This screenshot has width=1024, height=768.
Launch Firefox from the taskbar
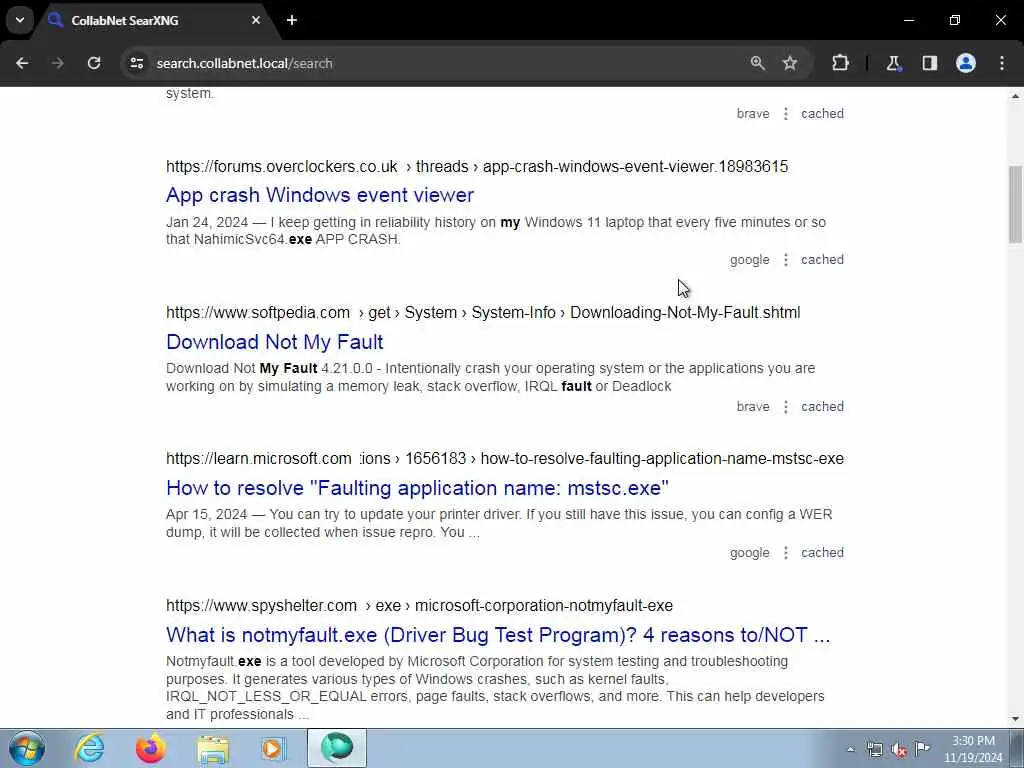click(150, 748)
